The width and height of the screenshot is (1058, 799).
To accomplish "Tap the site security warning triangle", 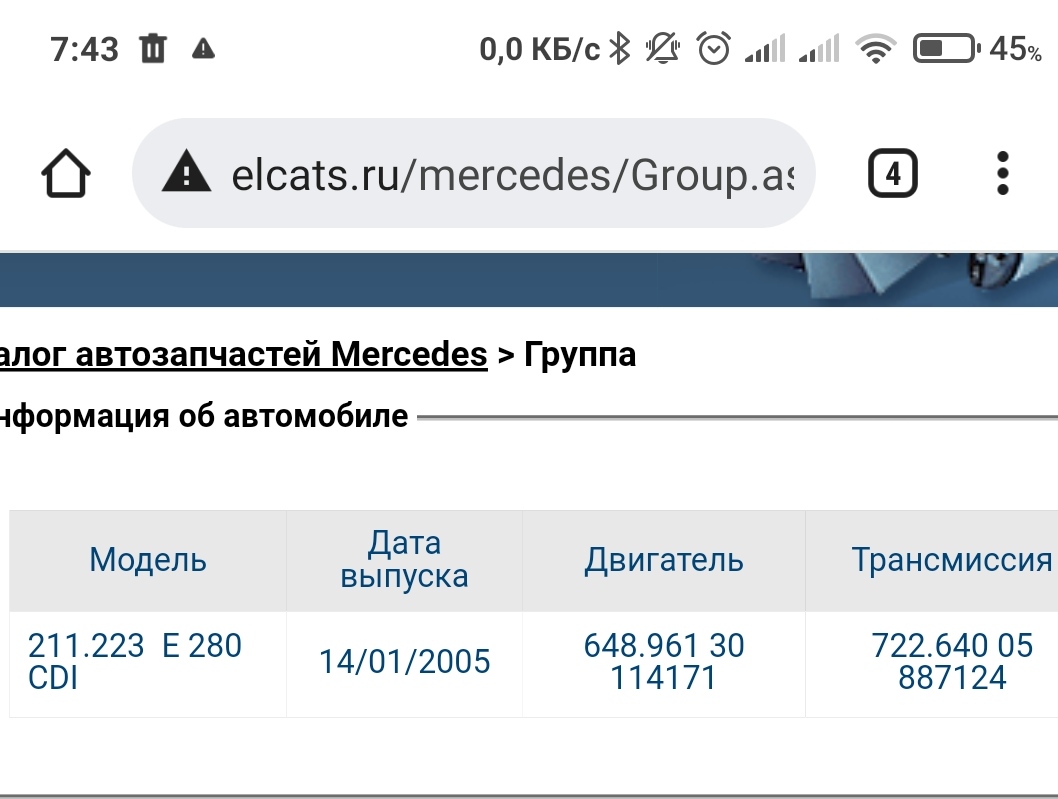I will [186, 175].
